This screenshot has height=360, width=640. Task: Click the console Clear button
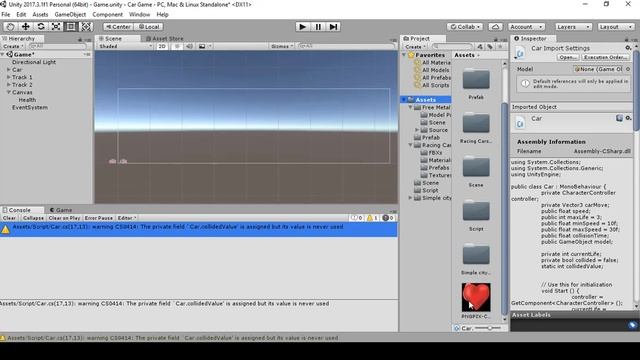point(9,218)
